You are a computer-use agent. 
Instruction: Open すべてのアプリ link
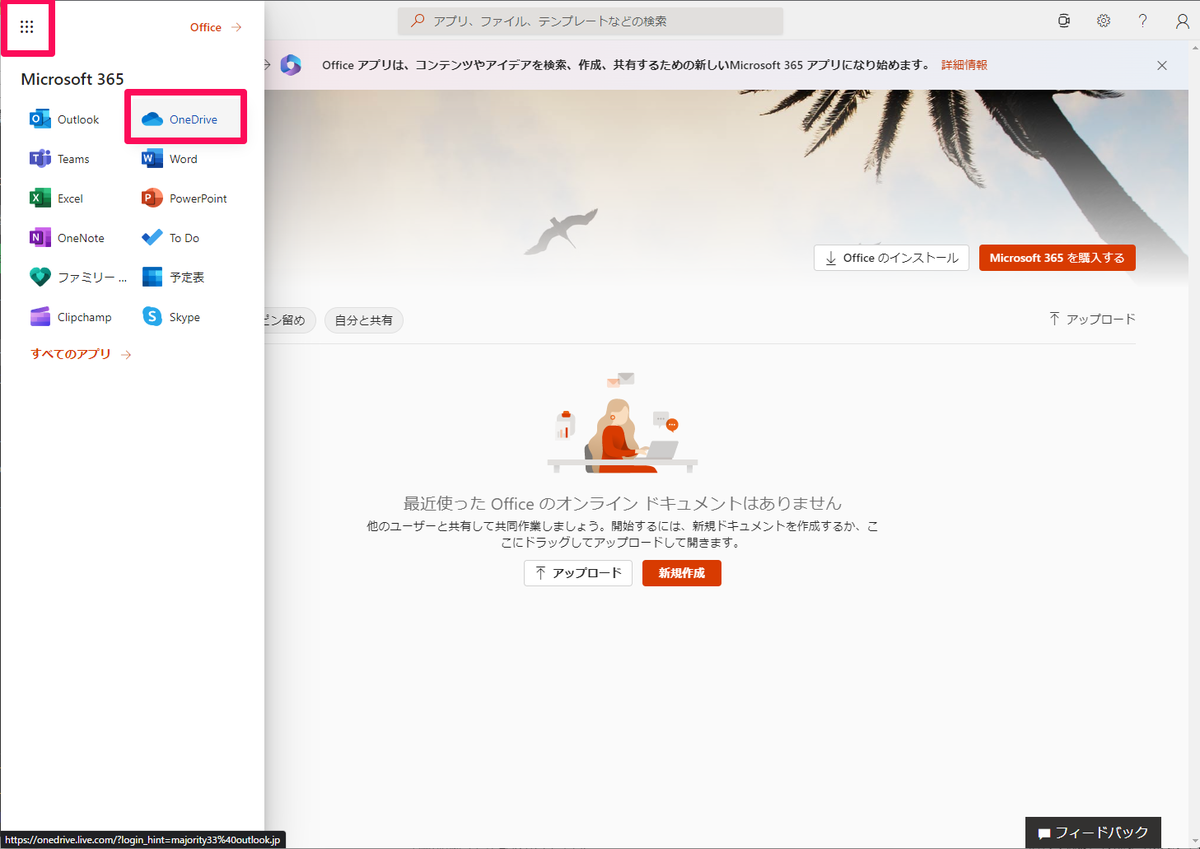(81, 354)
